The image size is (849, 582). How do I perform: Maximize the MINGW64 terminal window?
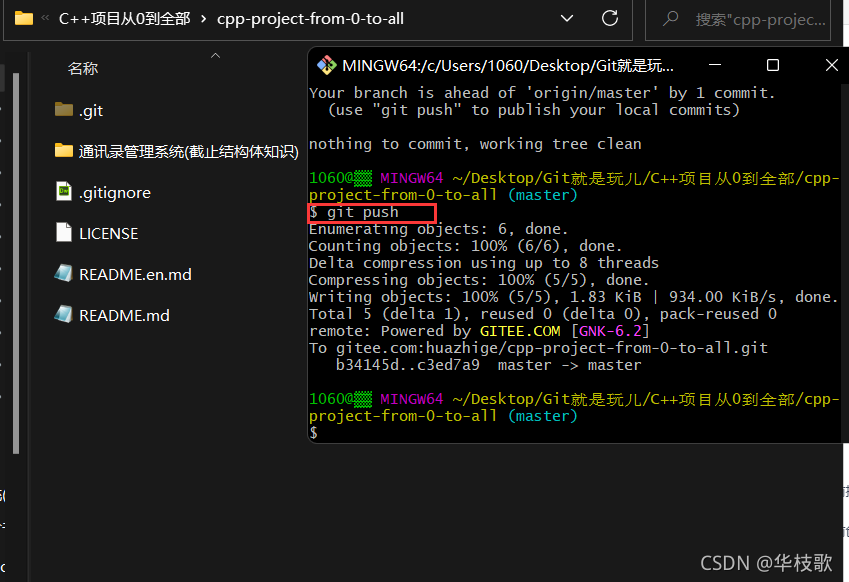pos(773,66)
